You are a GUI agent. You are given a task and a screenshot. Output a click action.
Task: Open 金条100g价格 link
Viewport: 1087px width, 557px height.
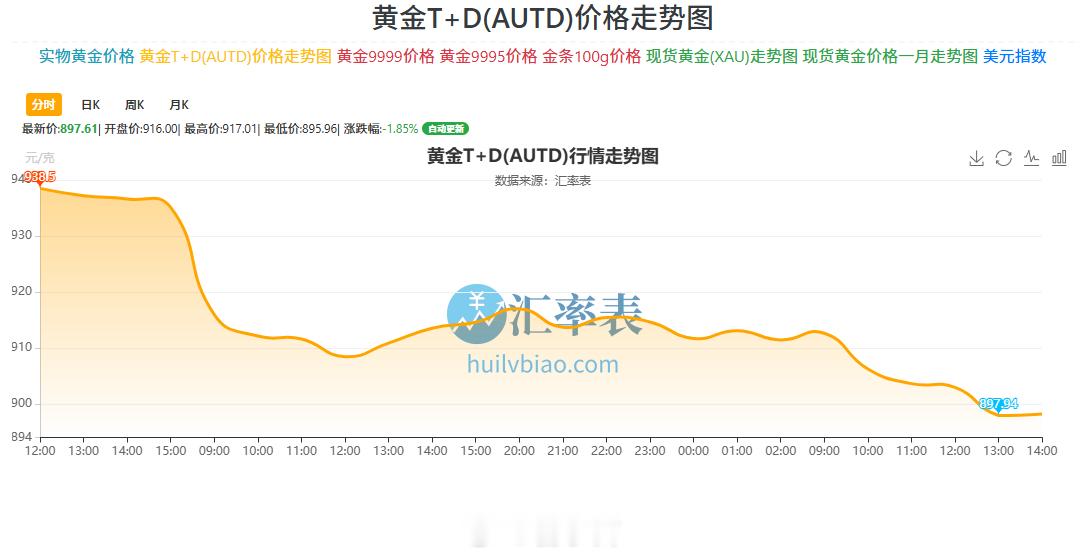coord(591,56)
